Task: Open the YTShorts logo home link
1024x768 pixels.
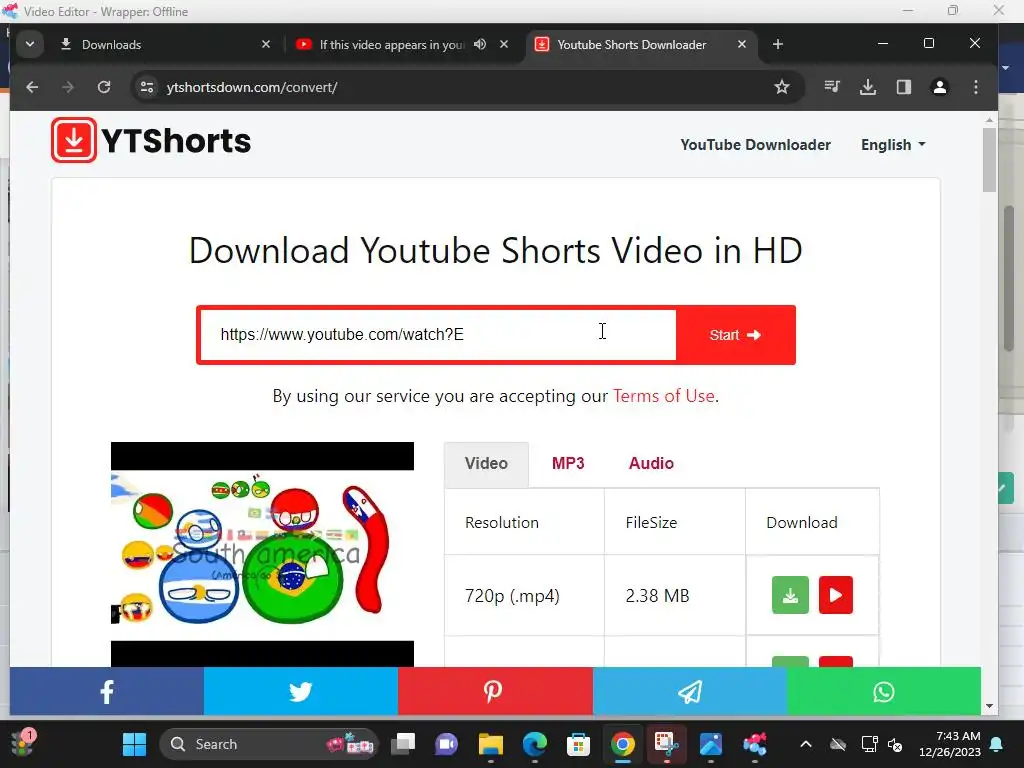Action: click(151, 140)
